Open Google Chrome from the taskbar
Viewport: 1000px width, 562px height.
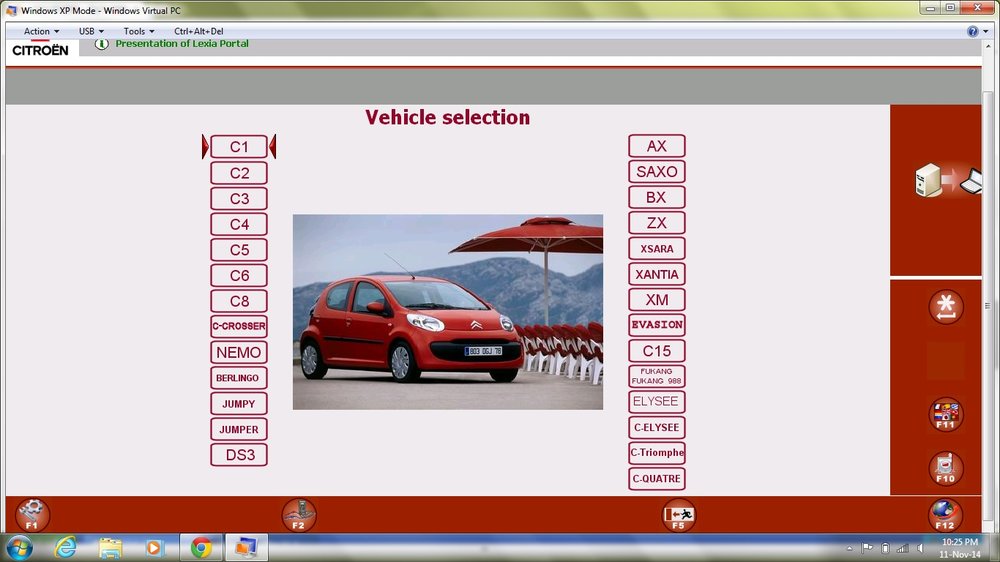pos(201,547)
